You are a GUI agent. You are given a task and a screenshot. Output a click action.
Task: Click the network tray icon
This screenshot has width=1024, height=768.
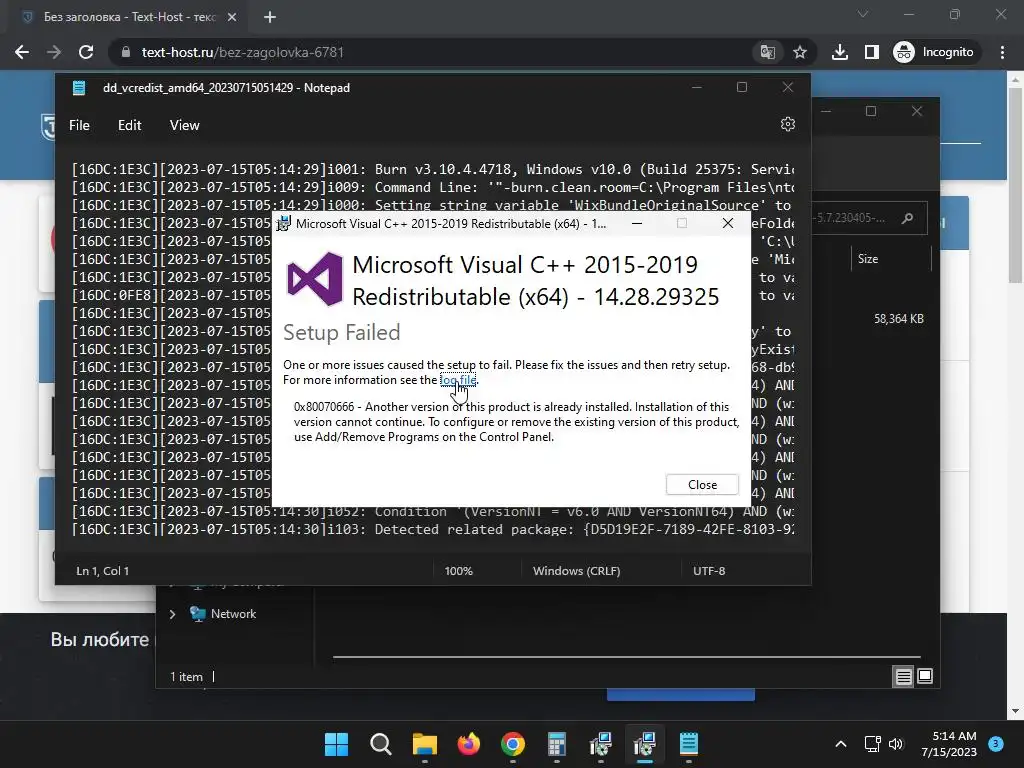[872, 744]
